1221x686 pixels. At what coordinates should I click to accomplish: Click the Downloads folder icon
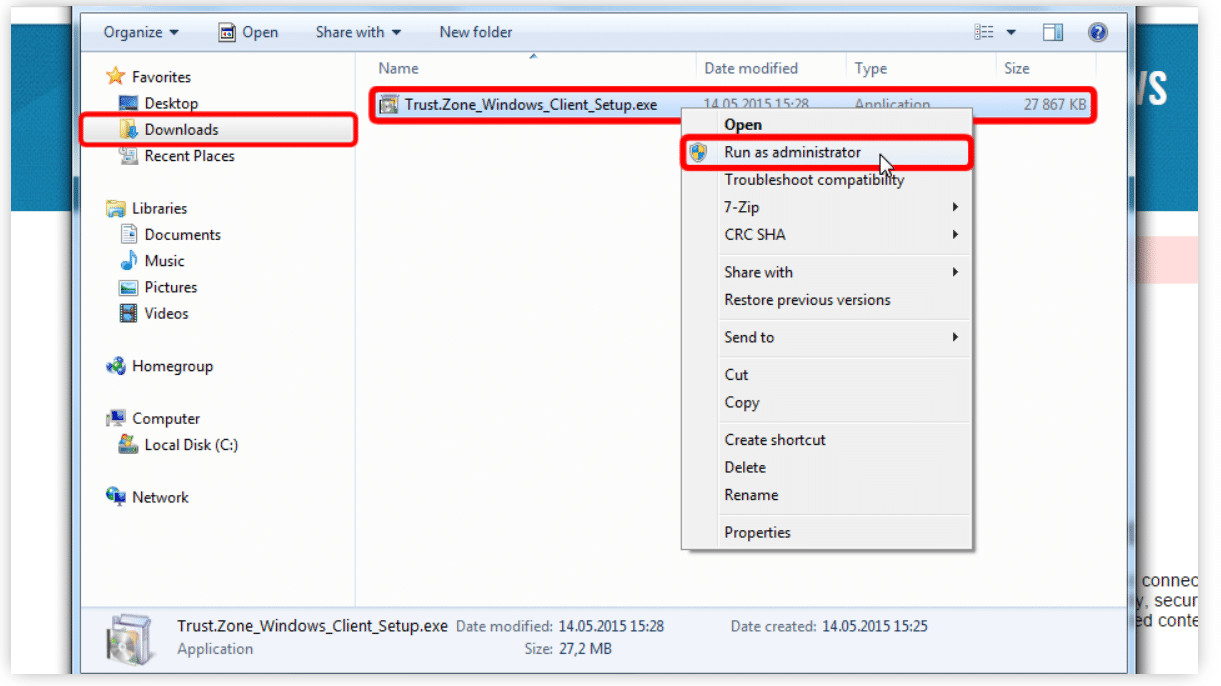[128, 129]
